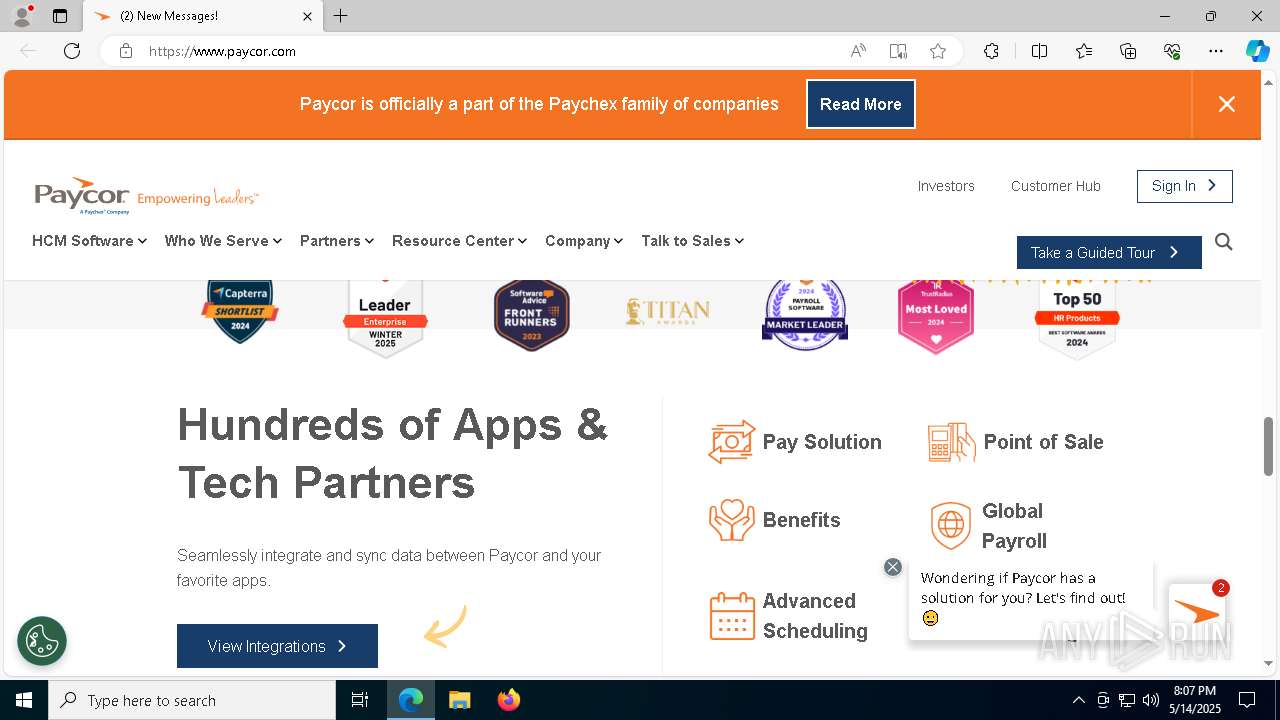The height and width of the screenshot is (720, 1280).
Task: Open the Investors link
Action: [x=946, y=186]
